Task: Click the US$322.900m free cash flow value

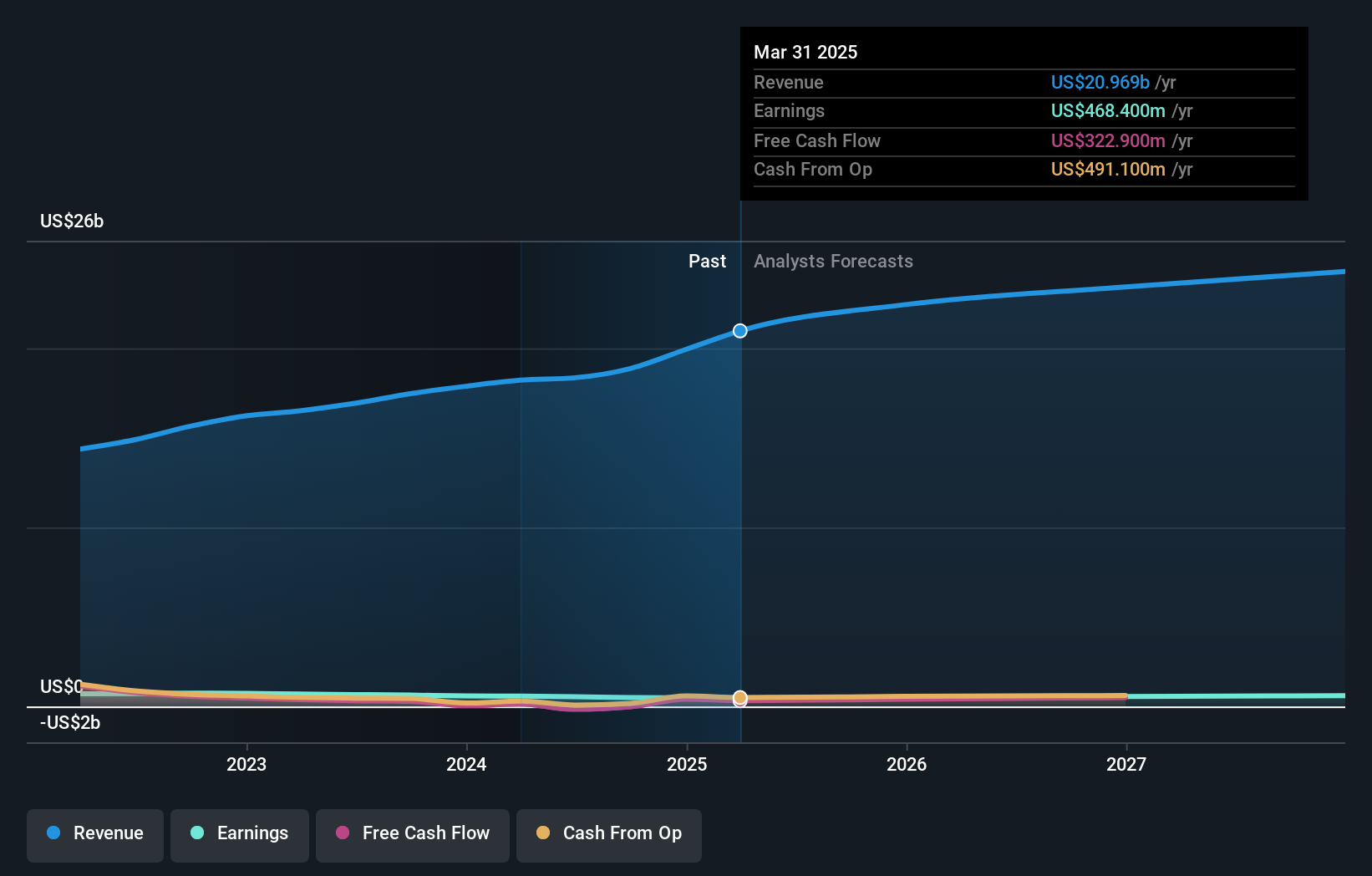Action: tap(1108, 140)
